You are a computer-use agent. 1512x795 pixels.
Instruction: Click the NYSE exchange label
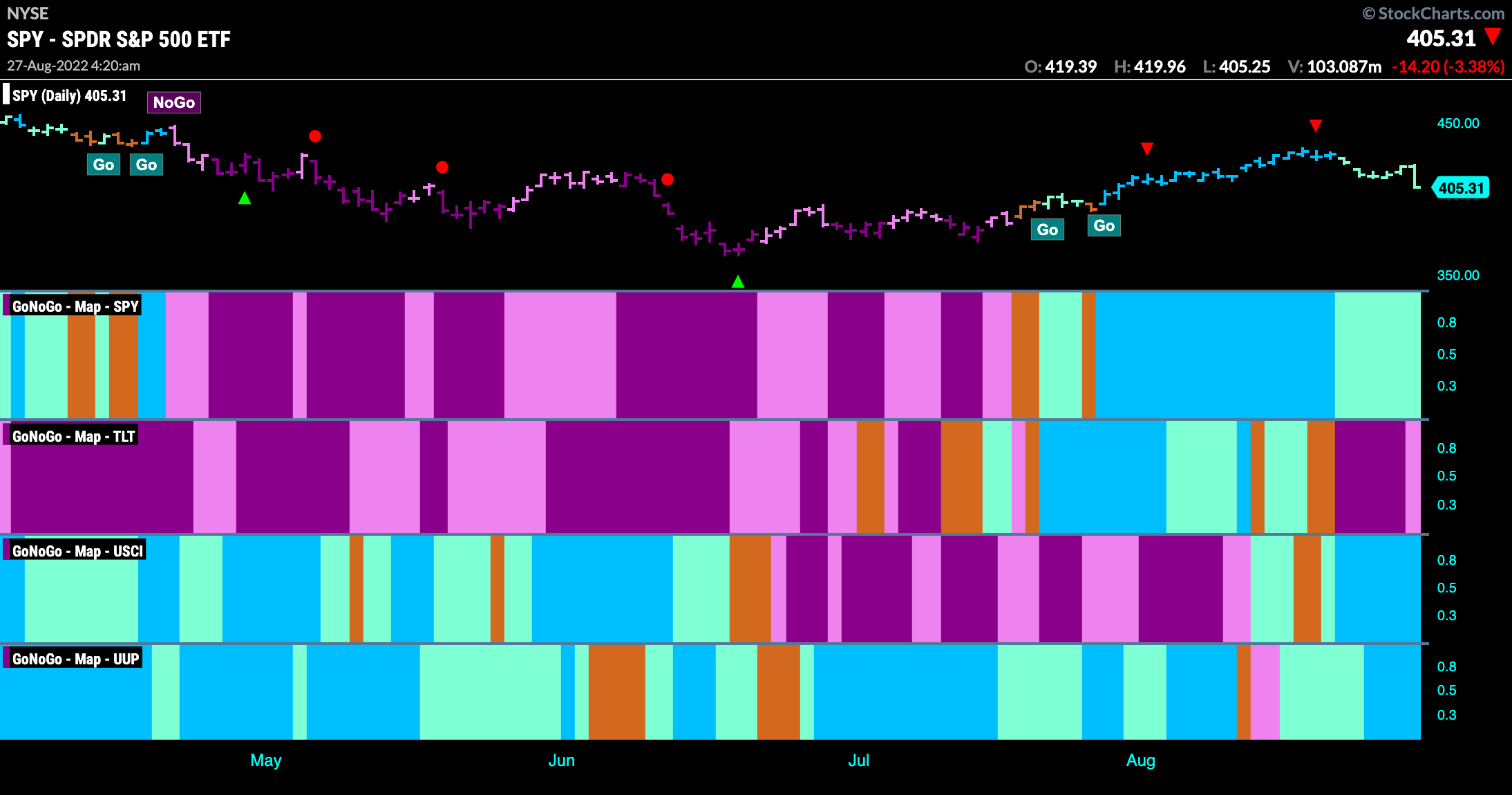pyautogui.click(x=28, y=13)
